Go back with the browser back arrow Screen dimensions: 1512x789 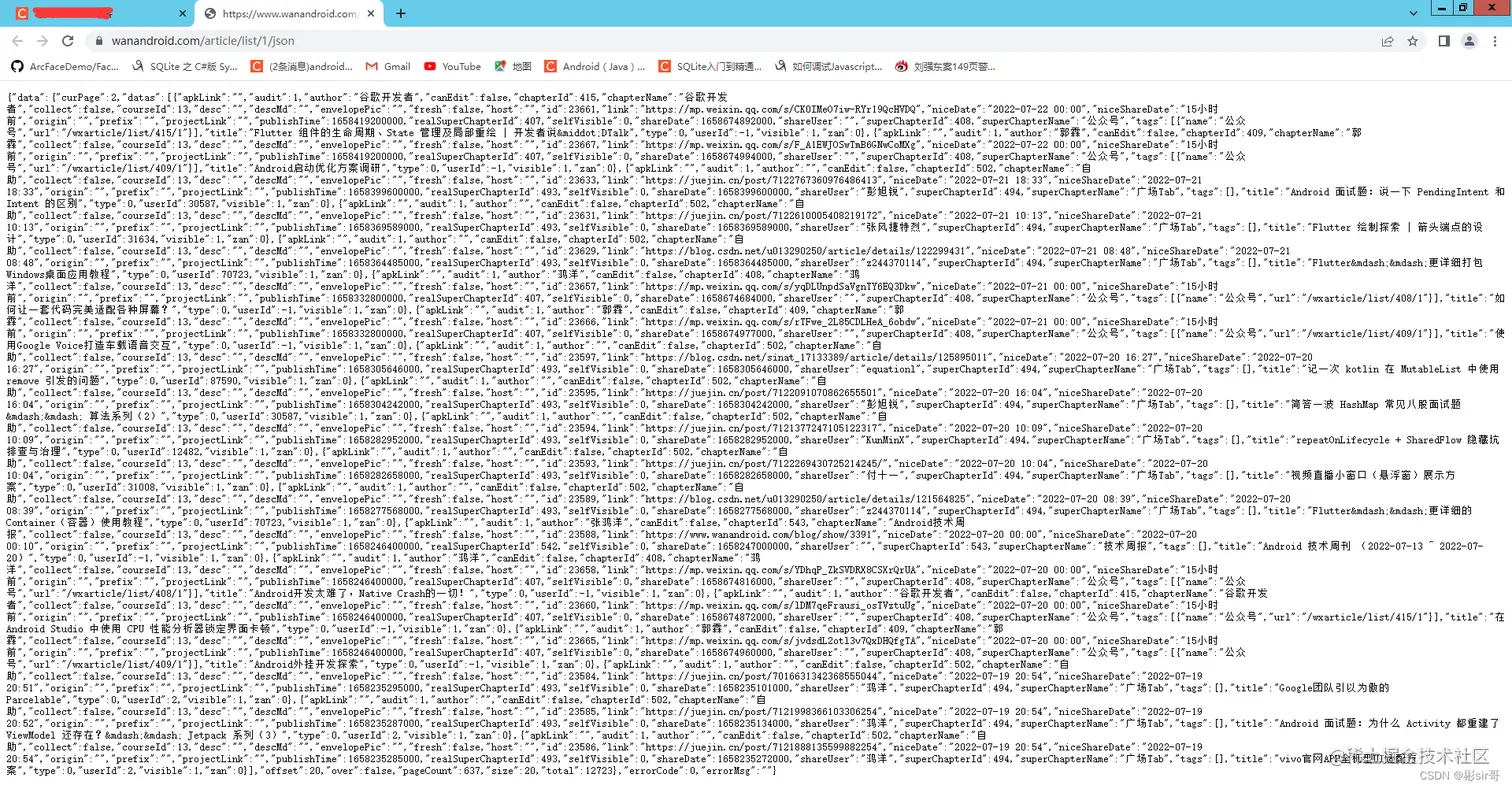[16, 41]
